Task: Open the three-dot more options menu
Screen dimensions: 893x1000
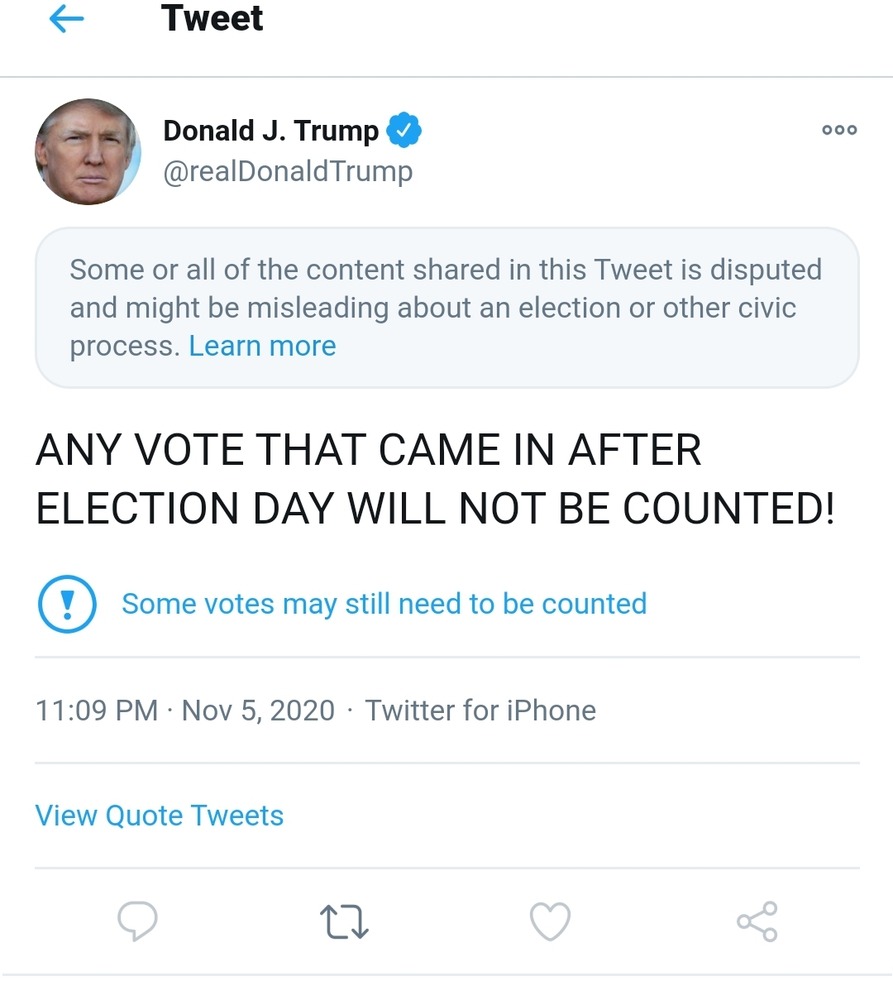Action: point(839,130)
